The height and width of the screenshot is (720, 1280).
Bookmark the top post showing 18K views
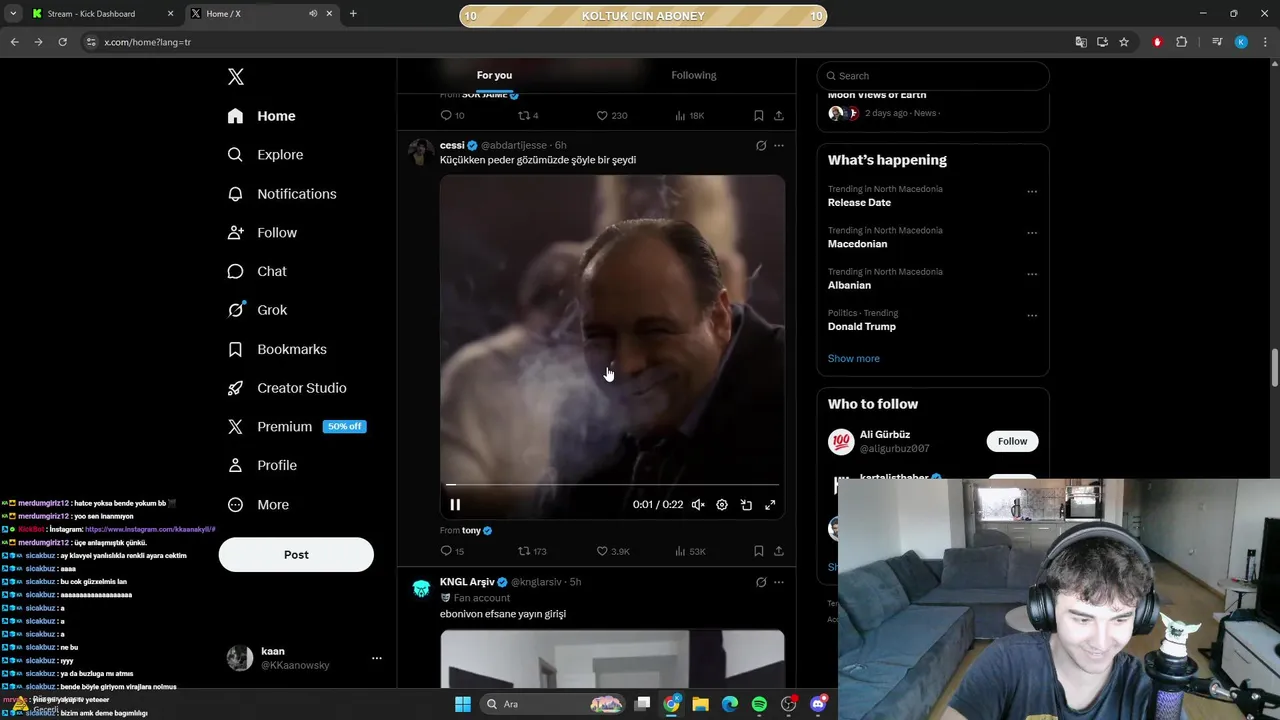759,115
